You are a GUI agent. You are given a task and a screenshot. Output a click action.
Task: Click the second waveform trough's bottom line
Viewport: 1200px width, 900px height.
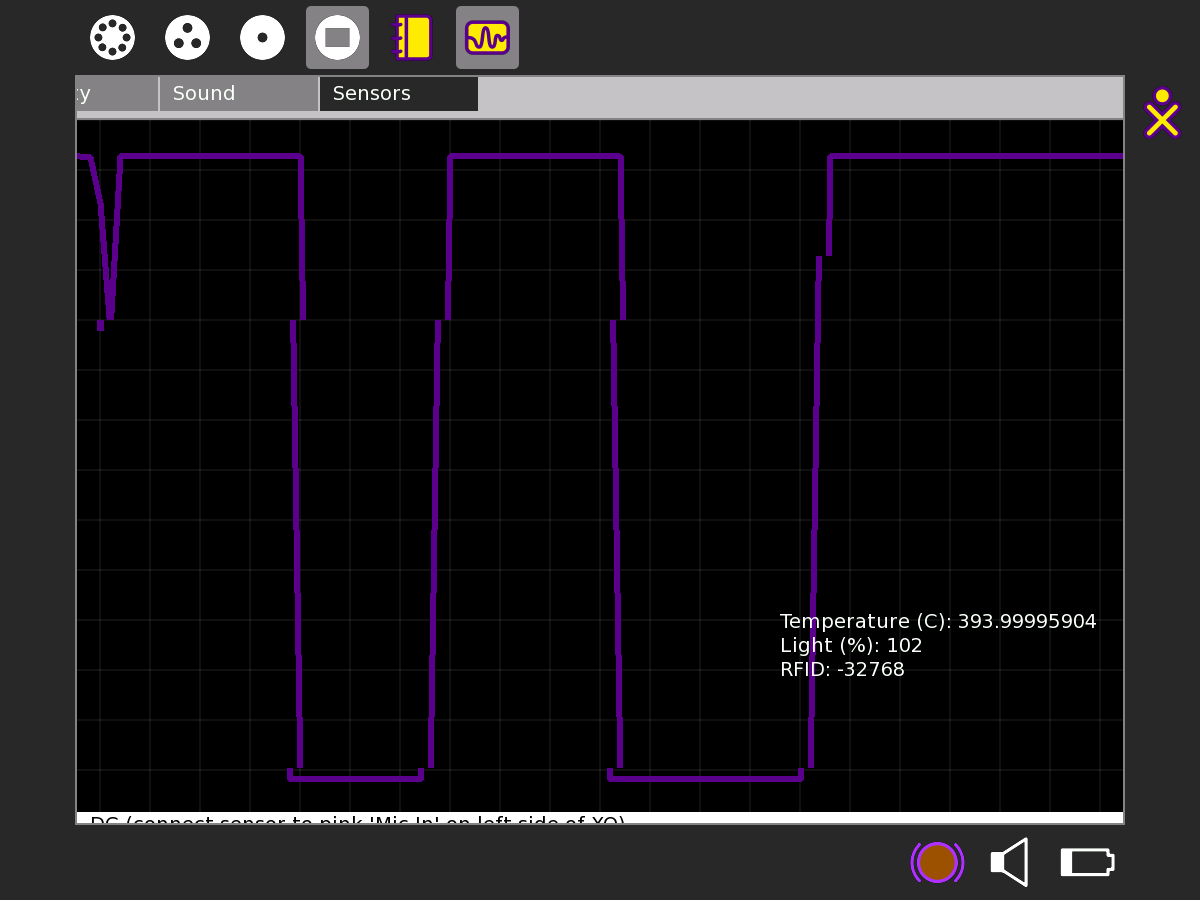(x=705, y=777)
